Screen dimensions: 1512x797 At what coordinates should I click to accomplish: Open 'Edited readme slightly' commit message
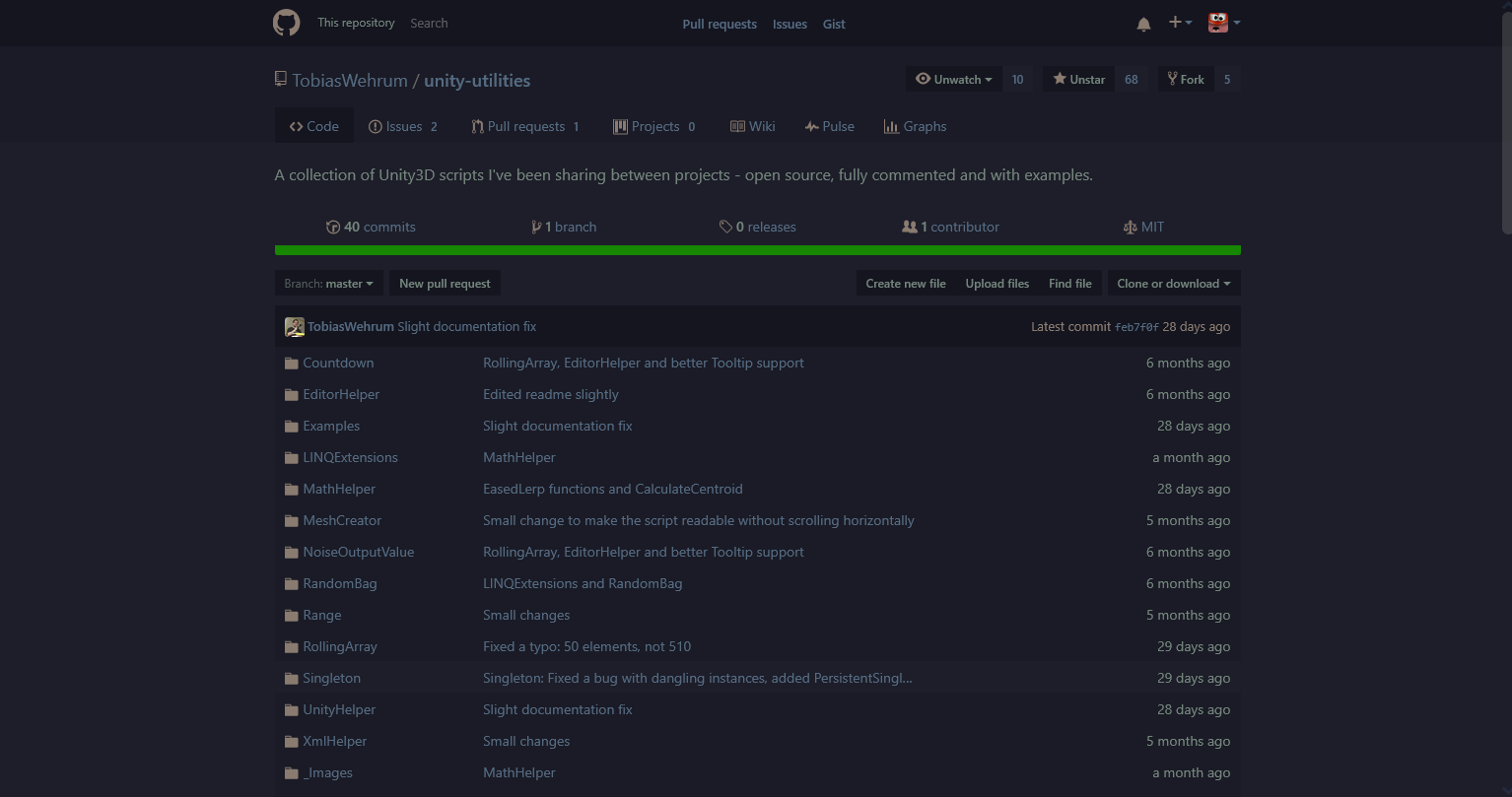click(551, 395)
